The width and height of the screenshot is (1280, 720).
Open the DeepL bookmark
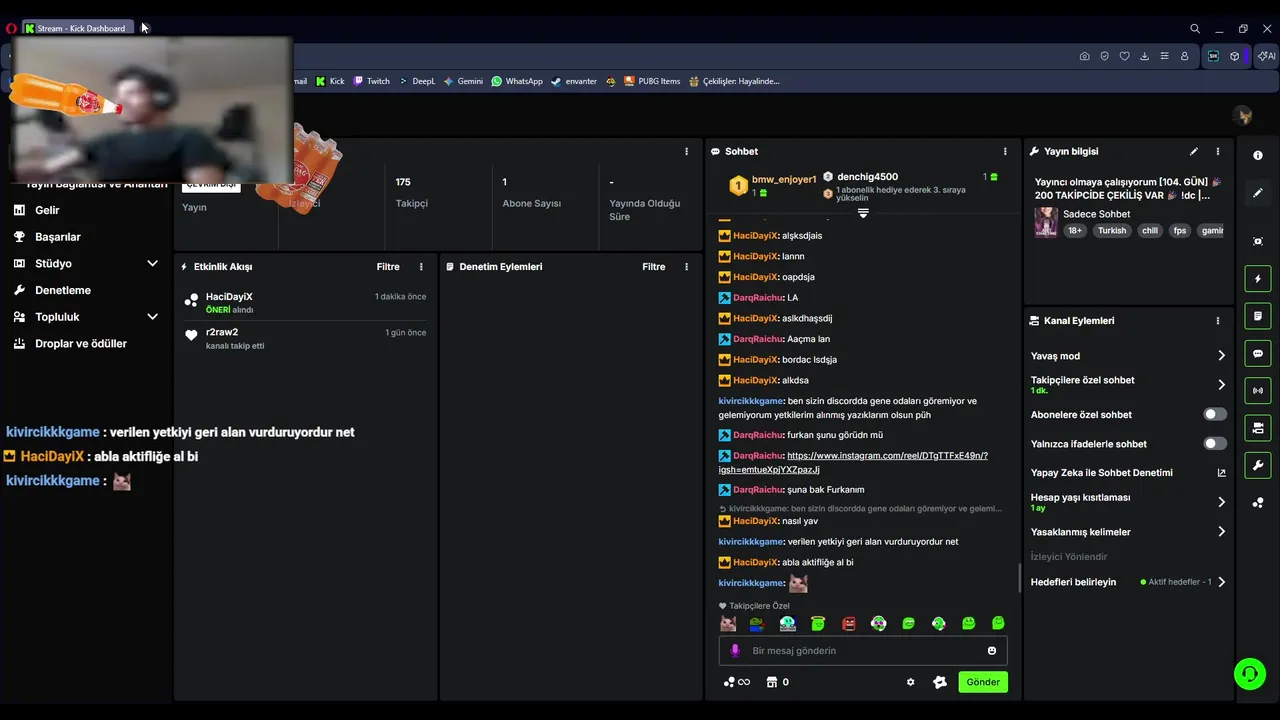pyautogui.click(x=417, y=81)
